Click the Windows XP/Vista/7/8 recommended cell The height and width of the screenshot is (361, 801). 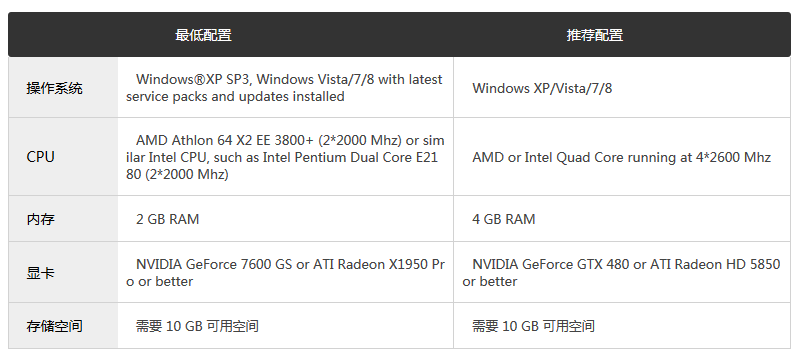pyautogui.click(x=622, y=87)
